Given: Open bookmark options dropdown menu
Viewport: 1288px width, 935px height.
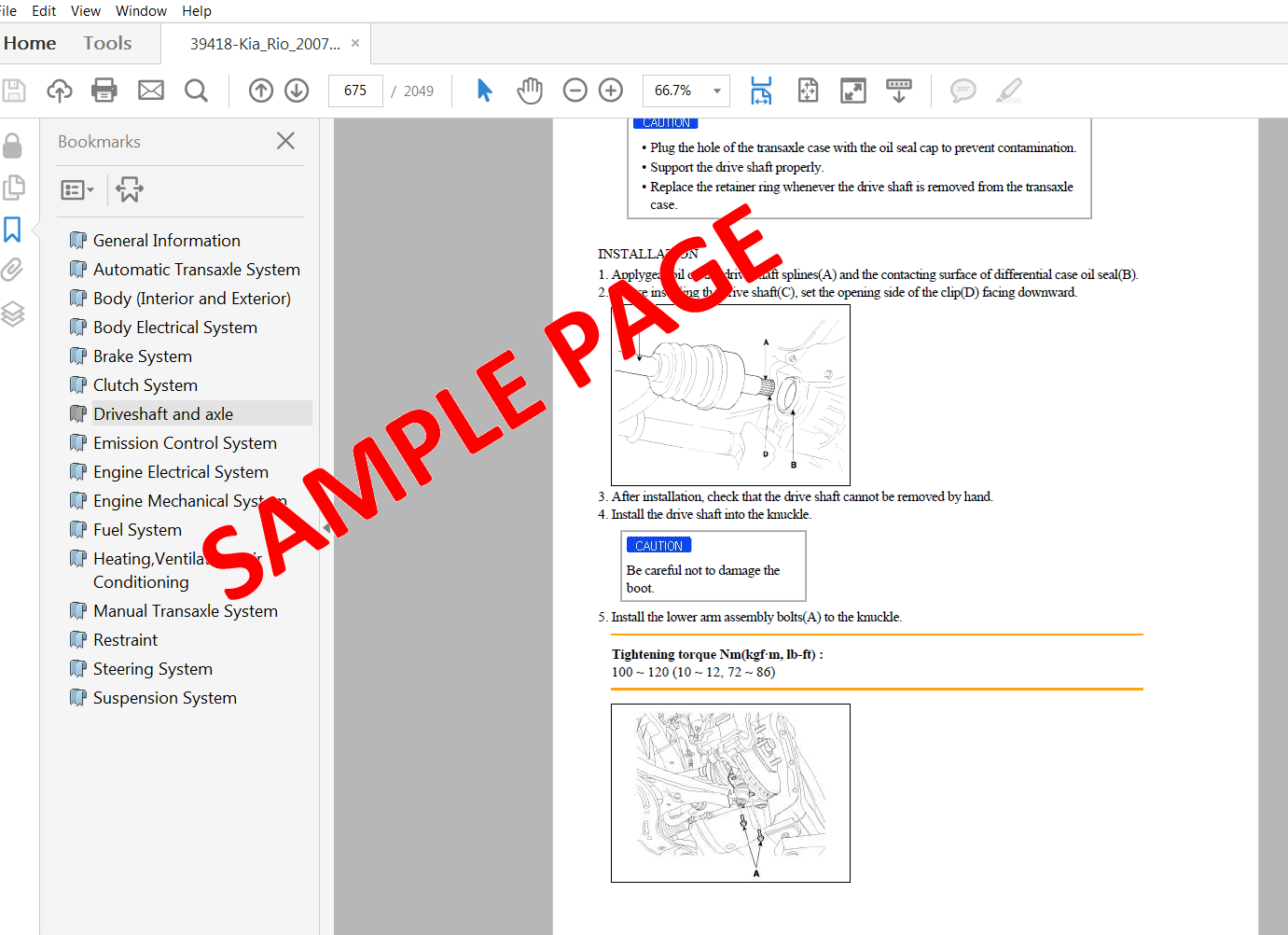Looking at the screenshot, I should (x=77, y=190).
